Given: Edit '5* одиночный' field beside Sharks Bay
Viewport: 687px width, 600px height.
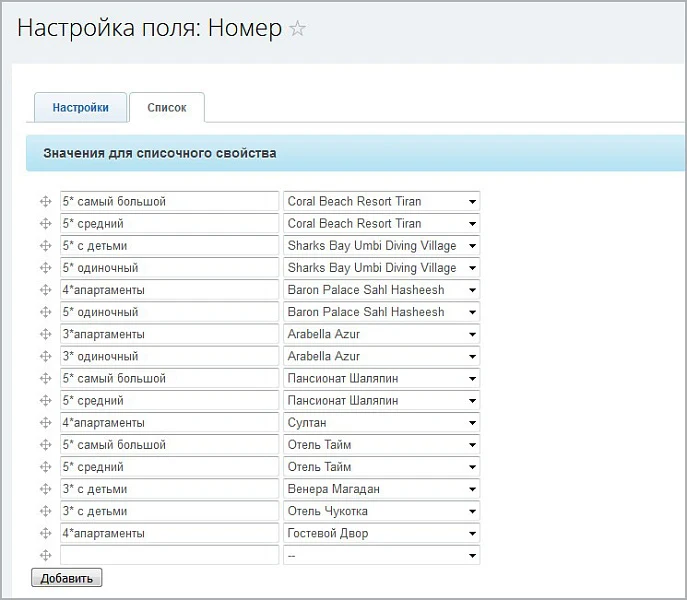Looking at the screenshot, I should coord(170,268).
